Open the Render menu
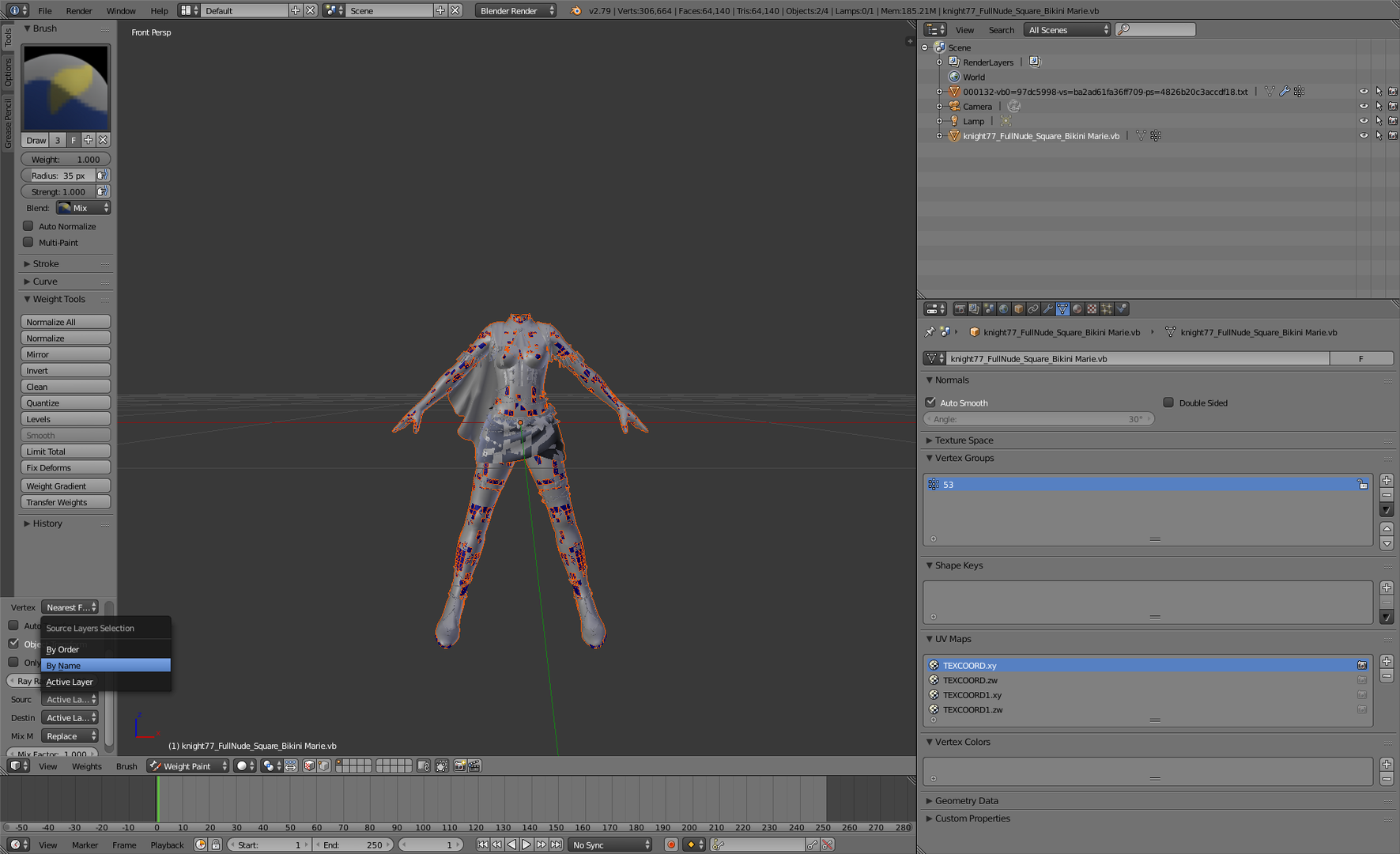 point(79,11)
